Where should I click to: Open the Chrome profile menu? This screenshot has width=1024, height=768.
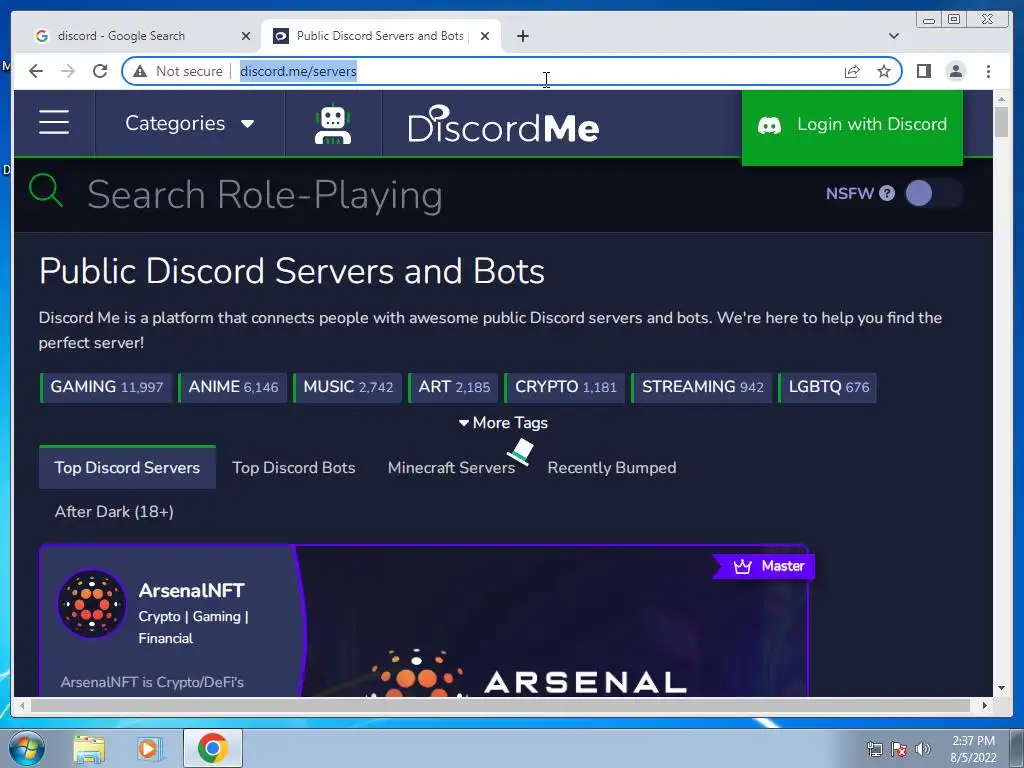click(x=955, y=71)
